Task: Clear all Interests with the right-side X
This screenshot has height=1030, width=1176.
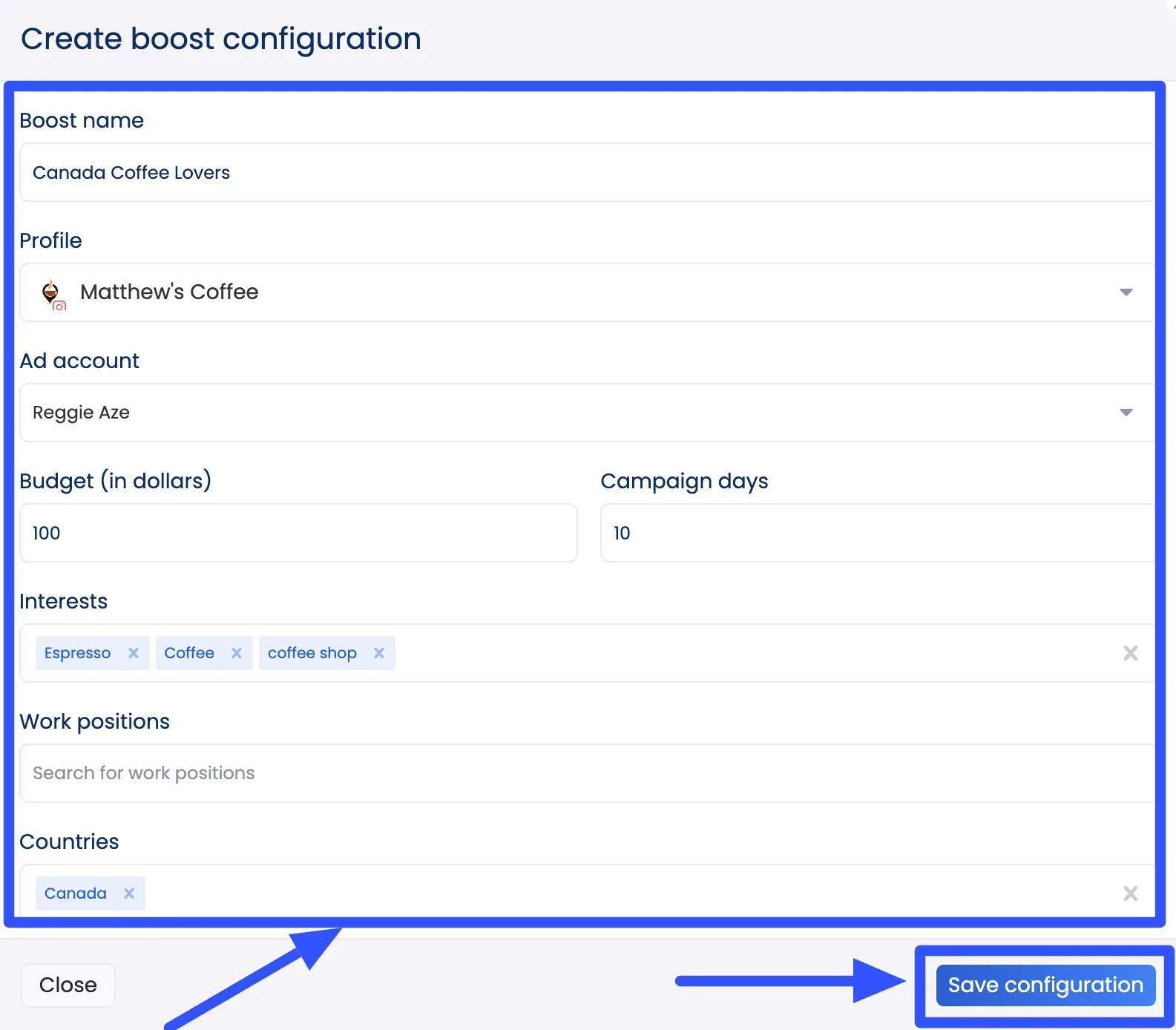Action: 1130,653
